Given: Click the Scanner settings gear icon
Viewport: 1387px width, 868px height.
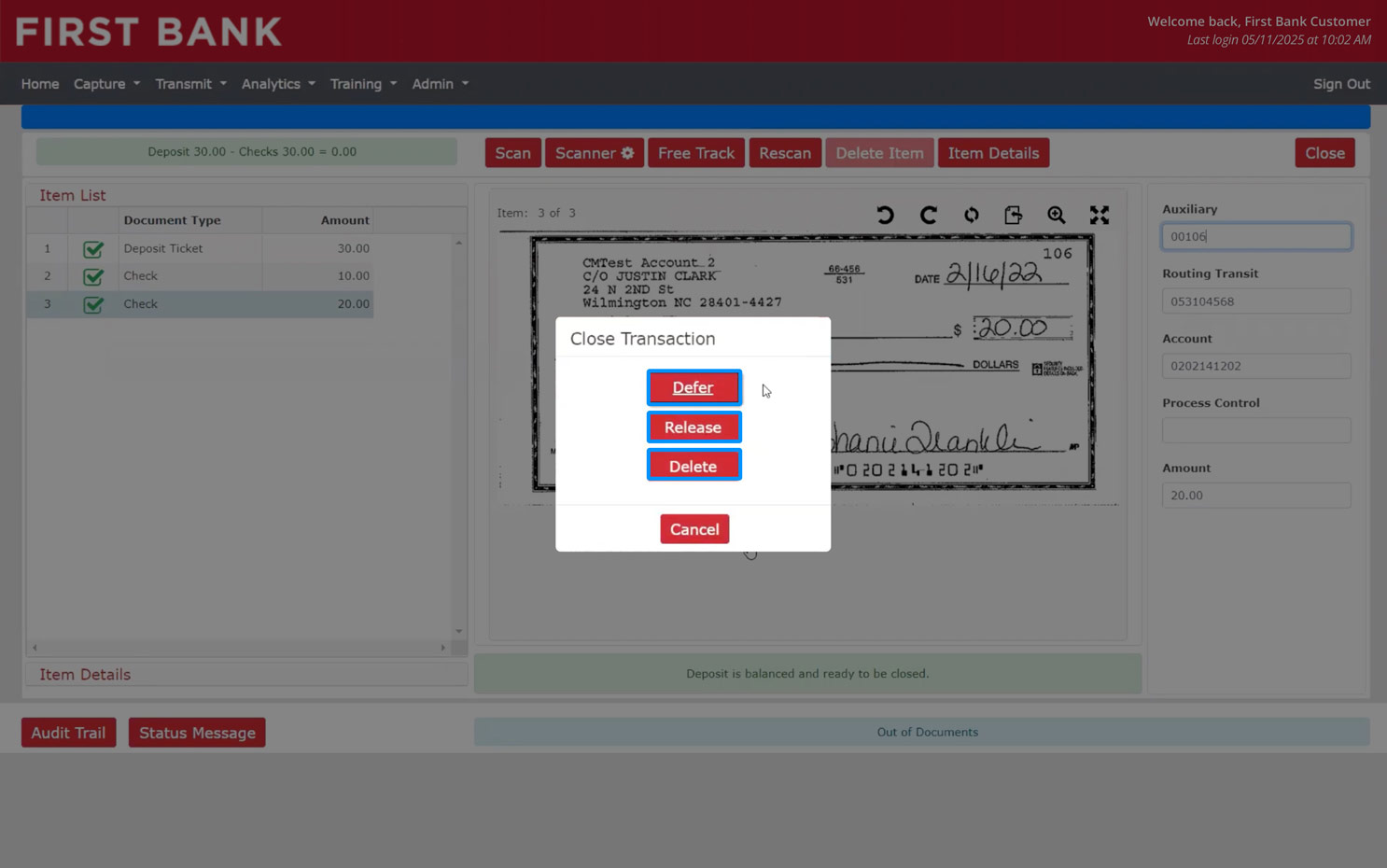Looking at the screenshot, I should pyautogui.click(x=627, y=153).
